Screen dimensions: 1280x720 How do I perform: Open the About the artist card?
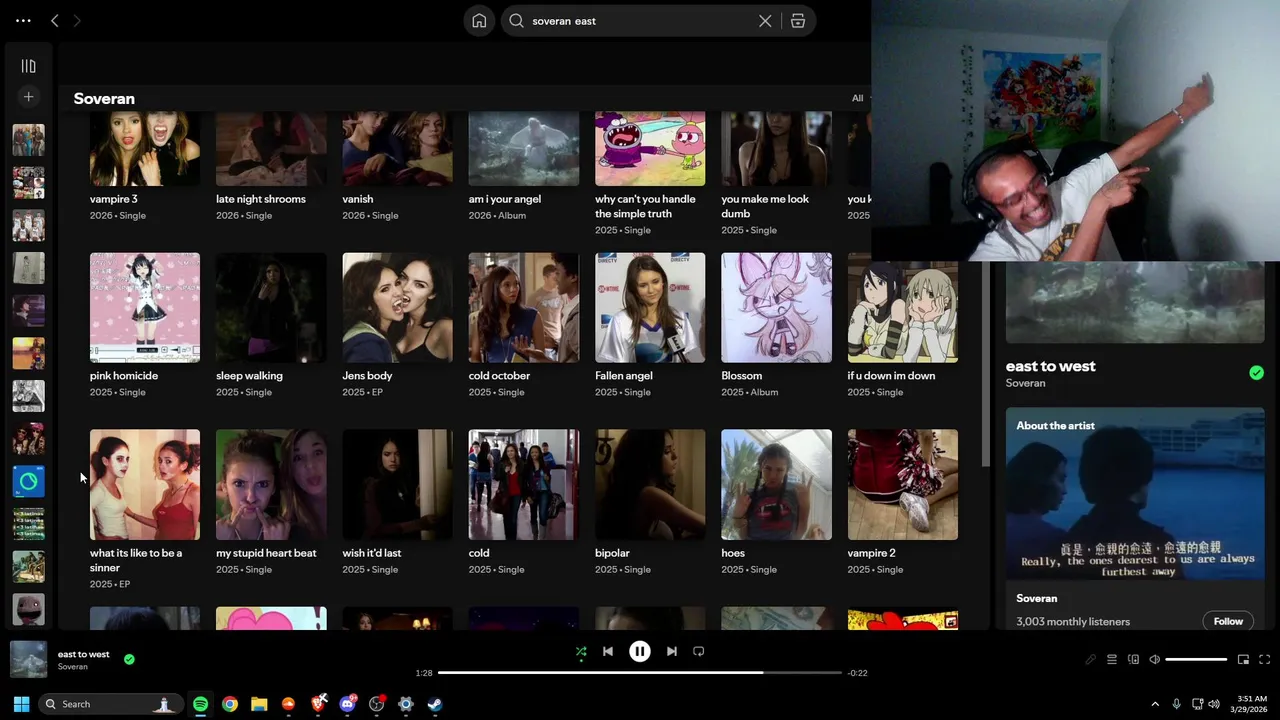tap(1135, 519)
